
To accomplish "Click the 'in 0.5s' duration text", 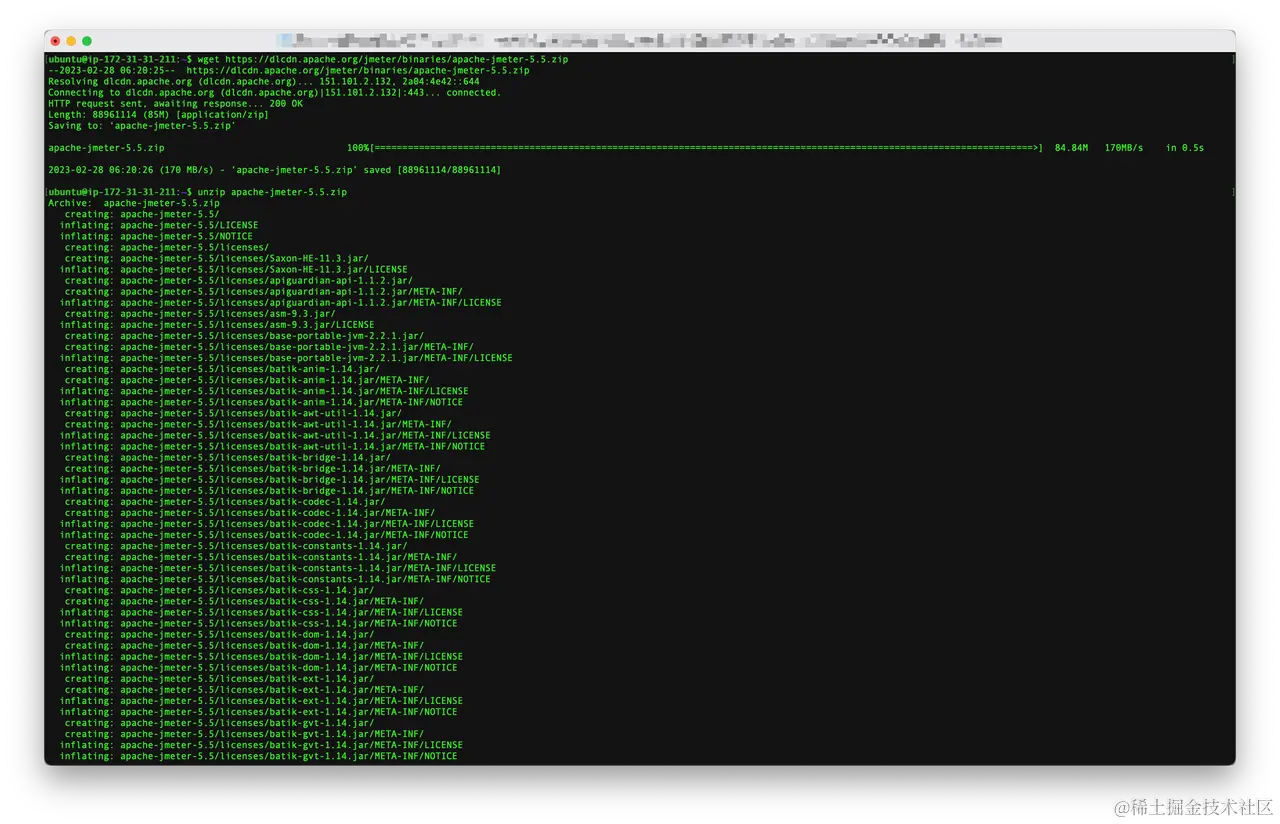I will coord(1185,148).
